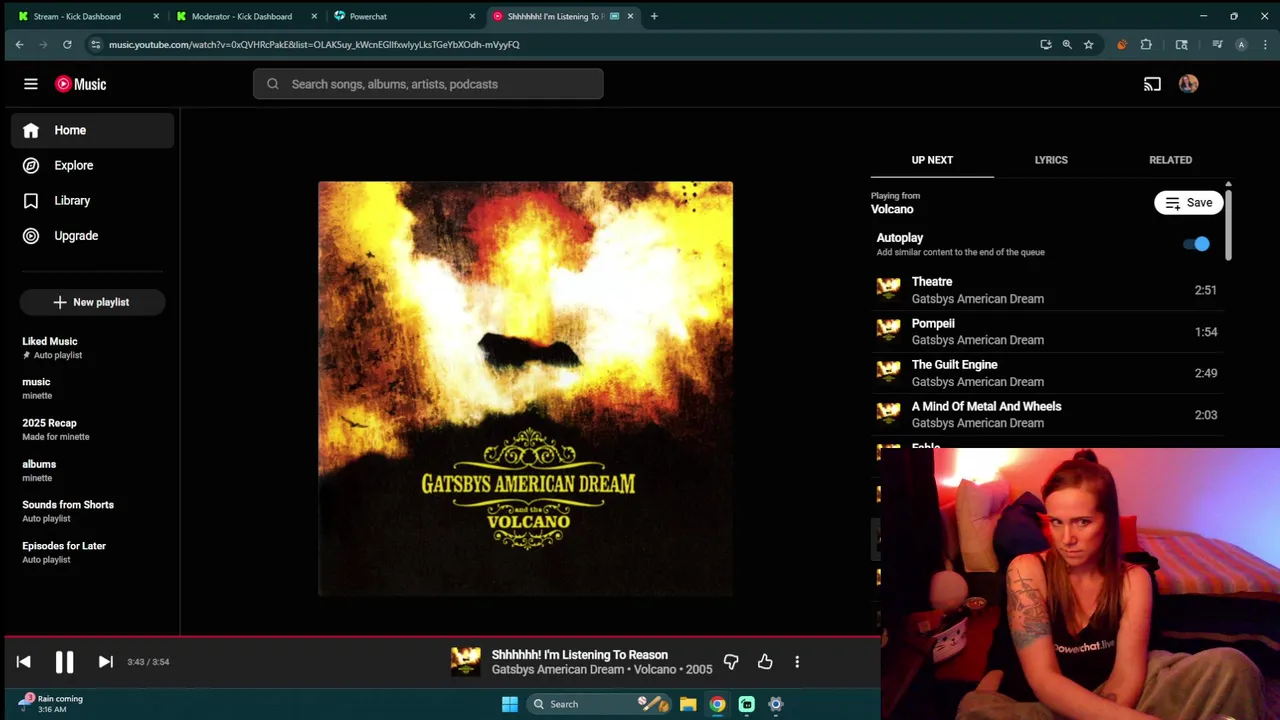Toggle the Autoplay switch
Image resolution: width=1280 pixels, height=720 pixels.
1196,244
